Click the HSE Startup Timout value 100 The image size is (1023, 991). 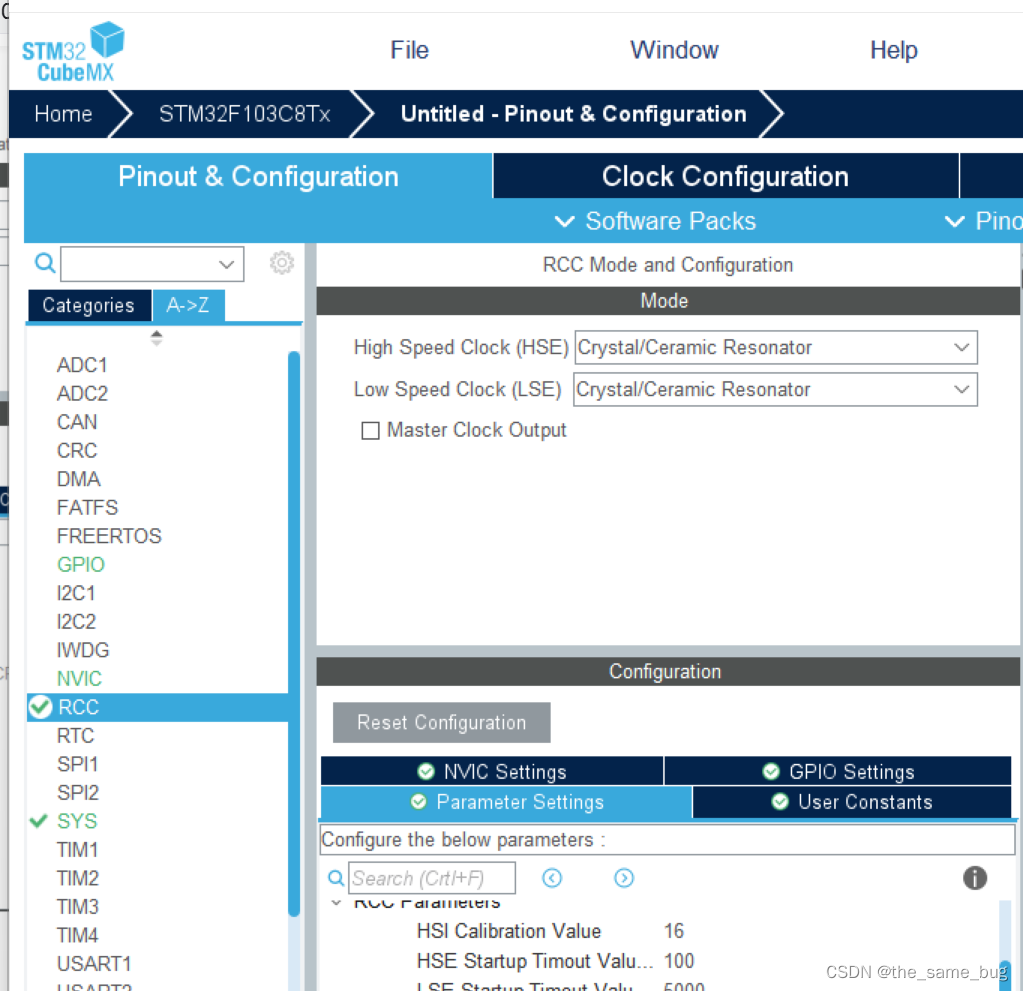coord(679,961)
